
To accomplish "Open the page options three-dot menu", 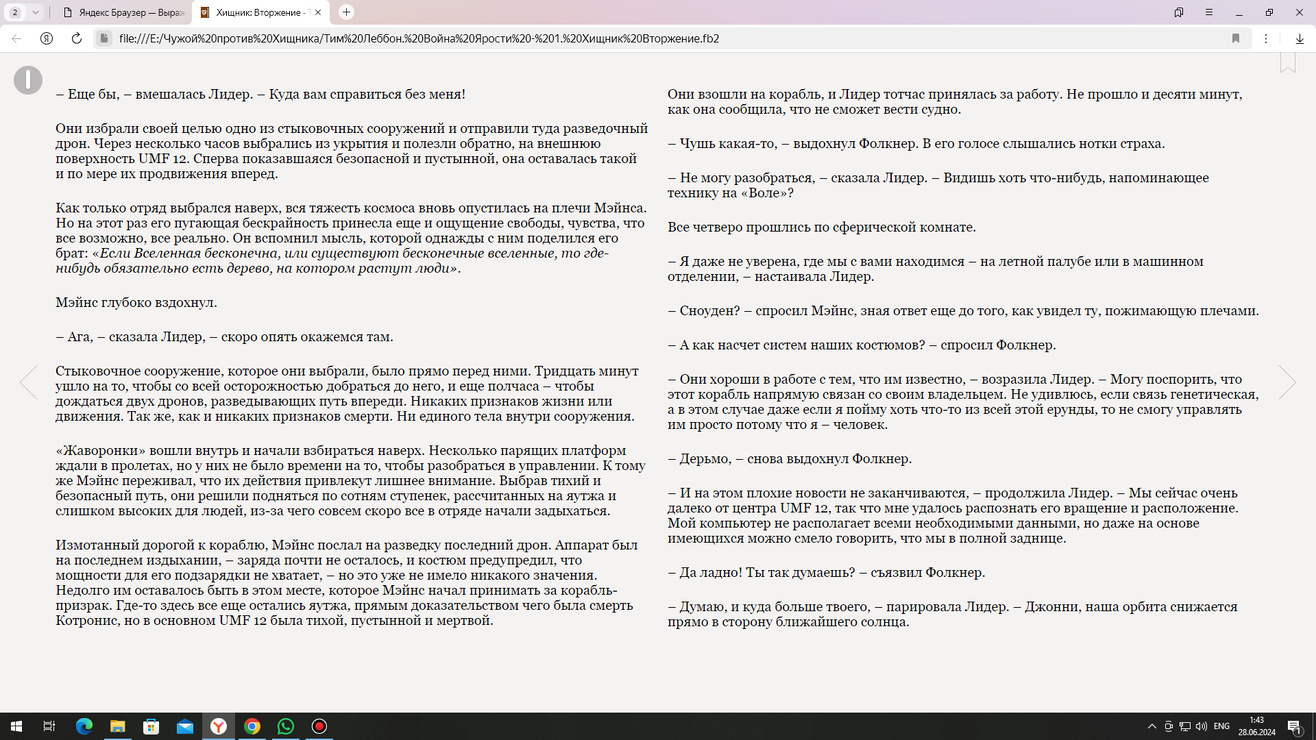I will pos(1266,38).
